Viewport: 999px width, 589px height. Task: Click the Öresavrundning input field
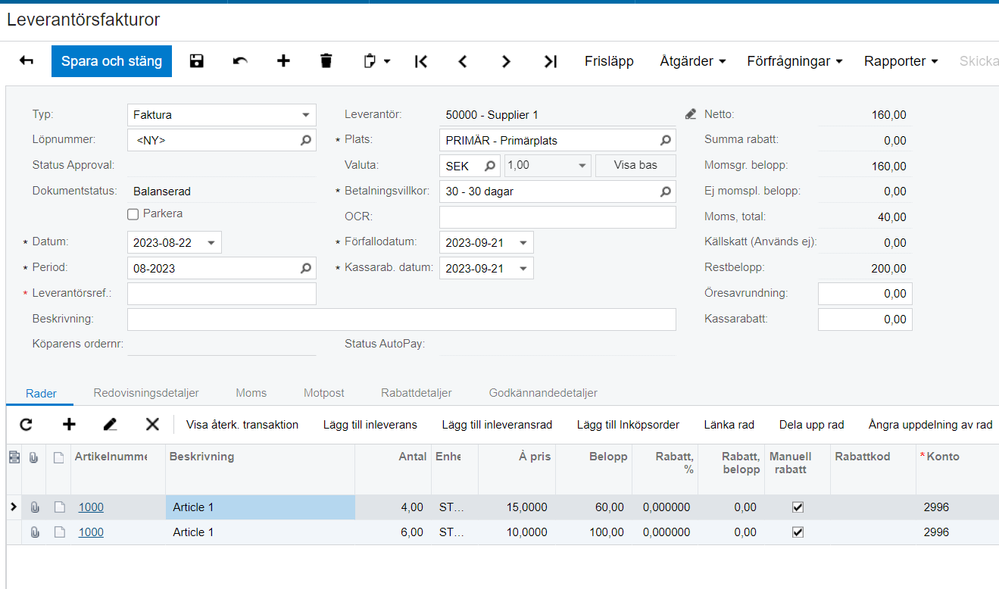pos(865,294)
